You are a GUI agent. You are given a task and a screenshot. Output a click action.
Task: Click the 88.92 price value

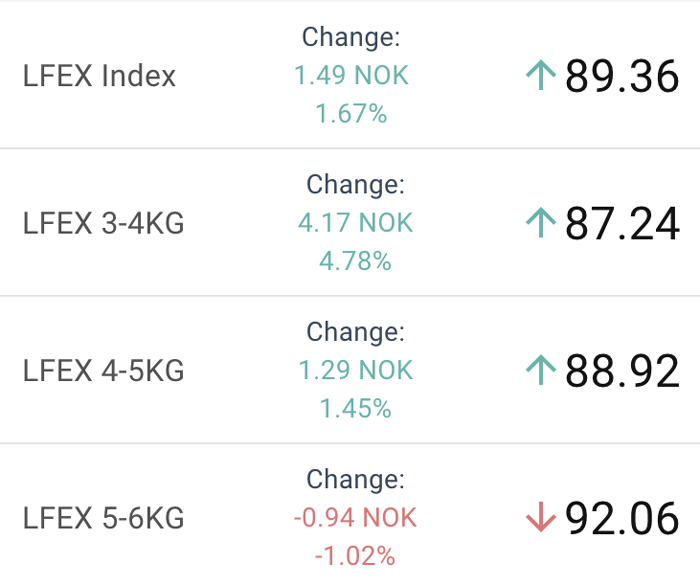(x=622, y=371)
